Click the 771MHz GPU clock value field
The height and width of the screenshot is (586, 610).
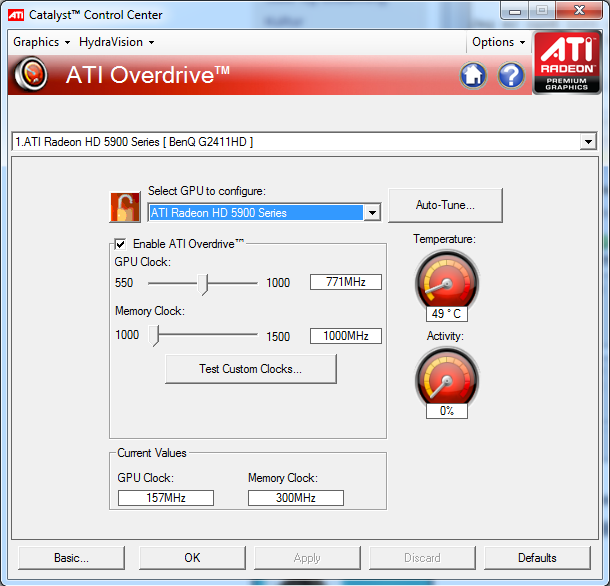[345, 282]
